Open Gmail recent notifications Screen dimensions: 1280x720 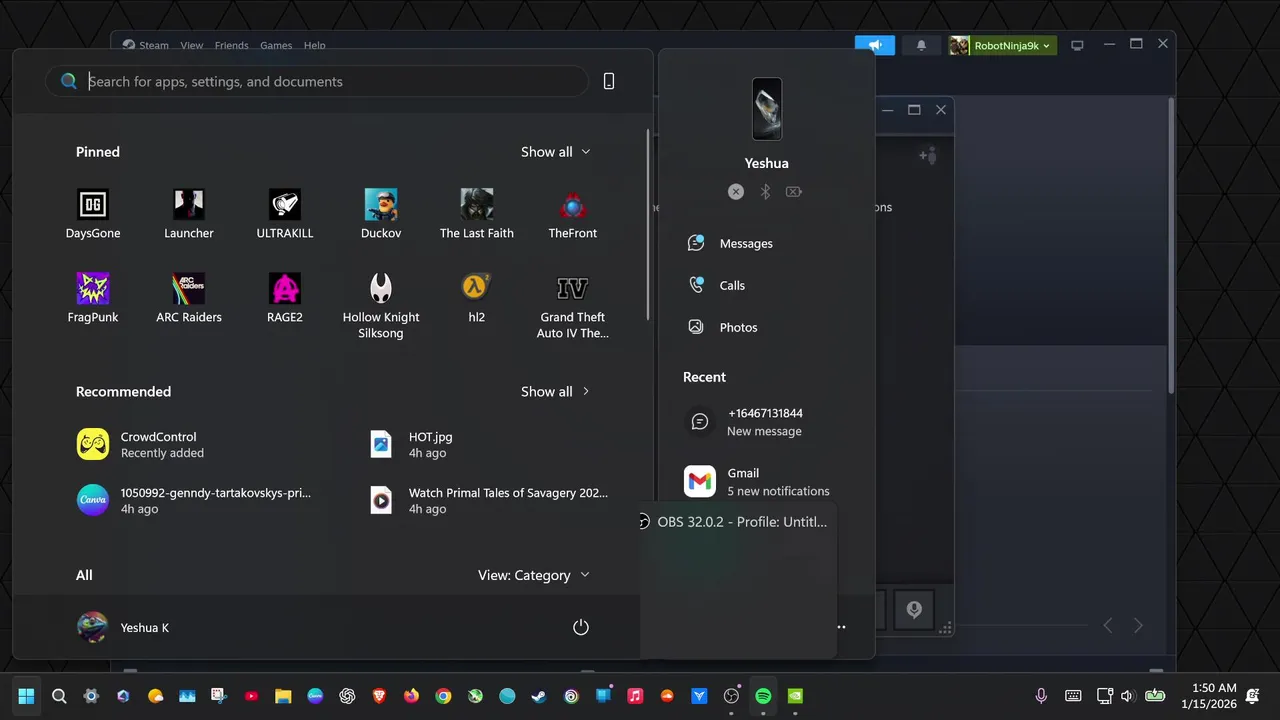click(x=765, y=482)
